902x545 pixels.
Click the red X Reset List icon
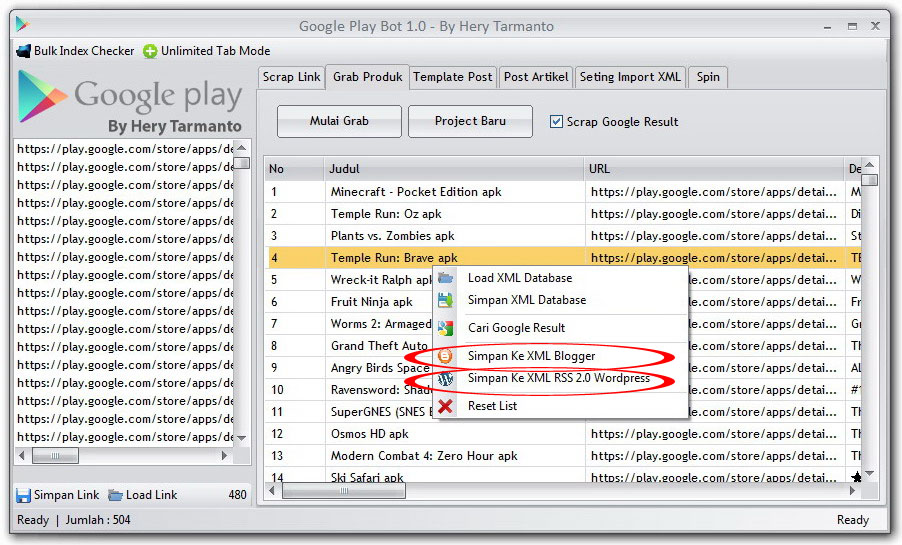(x=445, y=406)
